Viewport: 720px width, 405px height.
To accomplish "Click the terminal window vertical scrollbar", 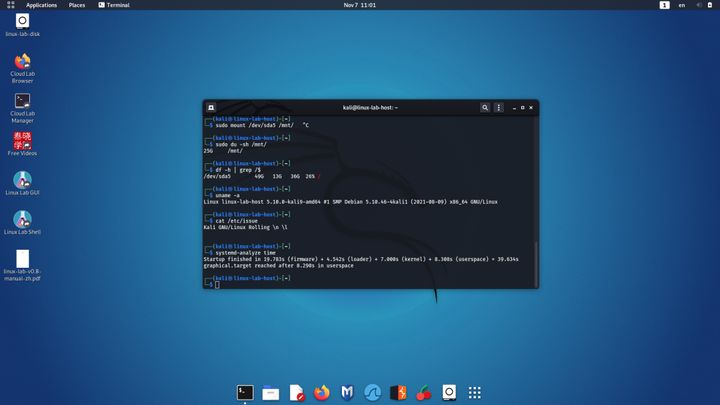I will pos(536,264).
